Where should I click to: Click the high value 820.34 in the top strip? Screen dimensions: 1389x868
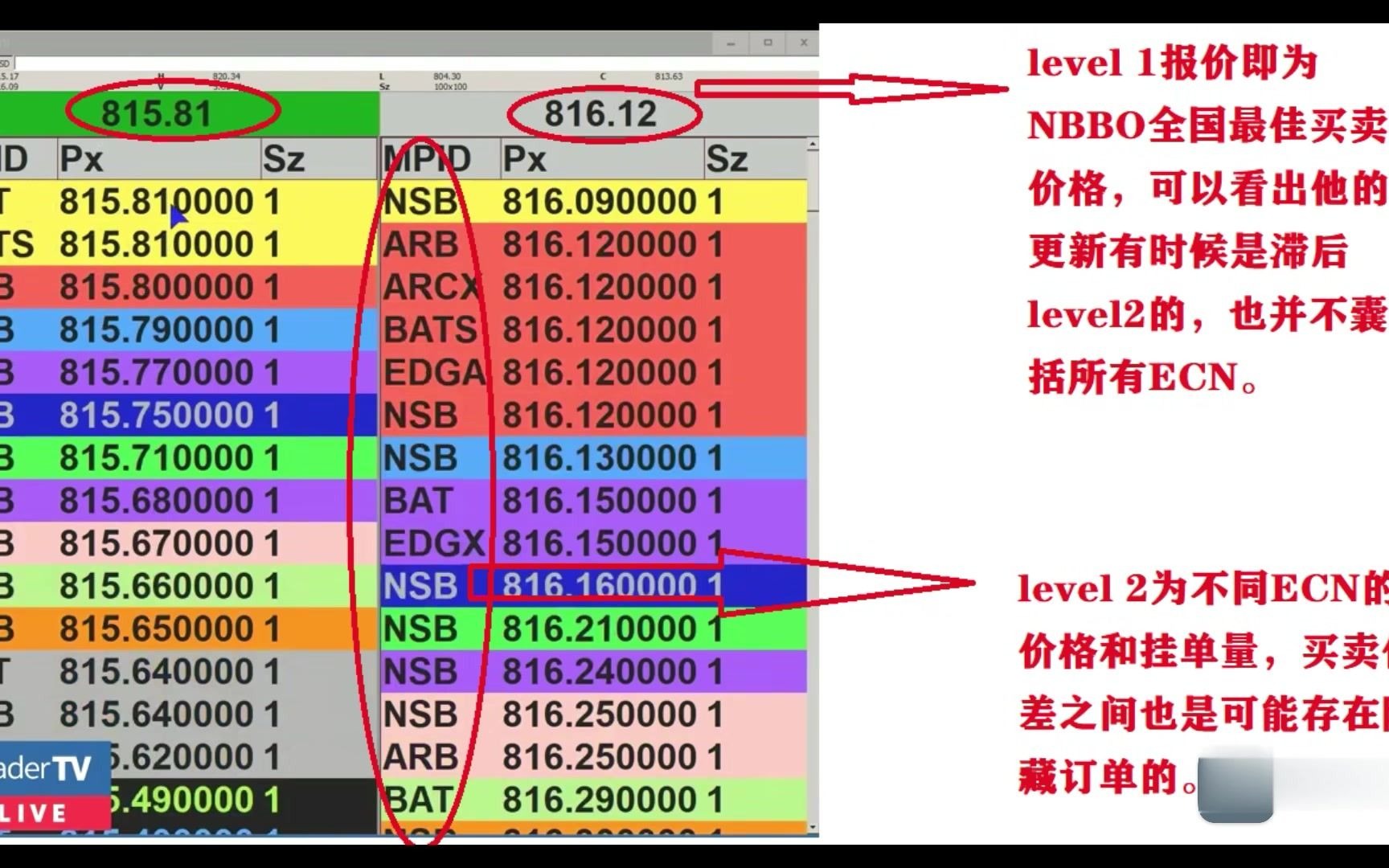point(226,76)
